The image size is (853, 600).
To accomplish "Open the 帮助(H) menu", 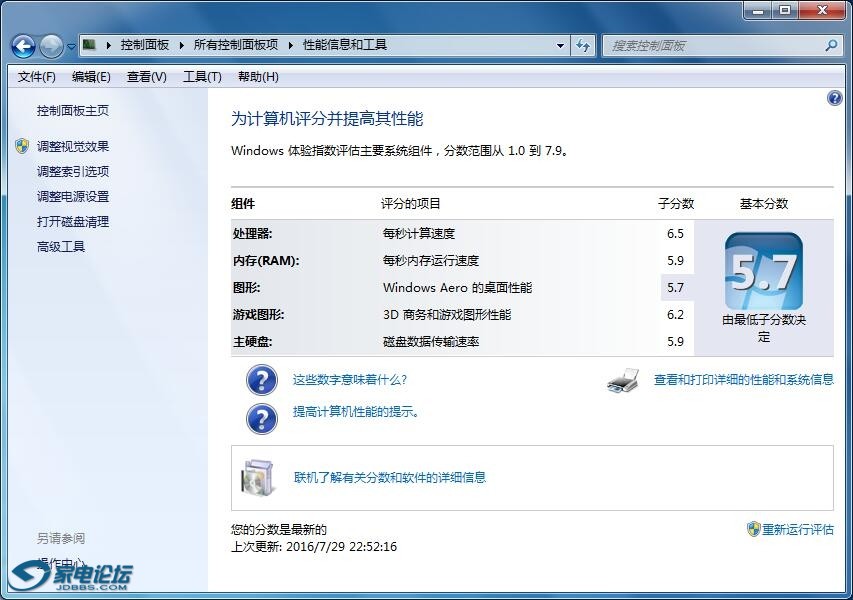I will tap(258, 77).
